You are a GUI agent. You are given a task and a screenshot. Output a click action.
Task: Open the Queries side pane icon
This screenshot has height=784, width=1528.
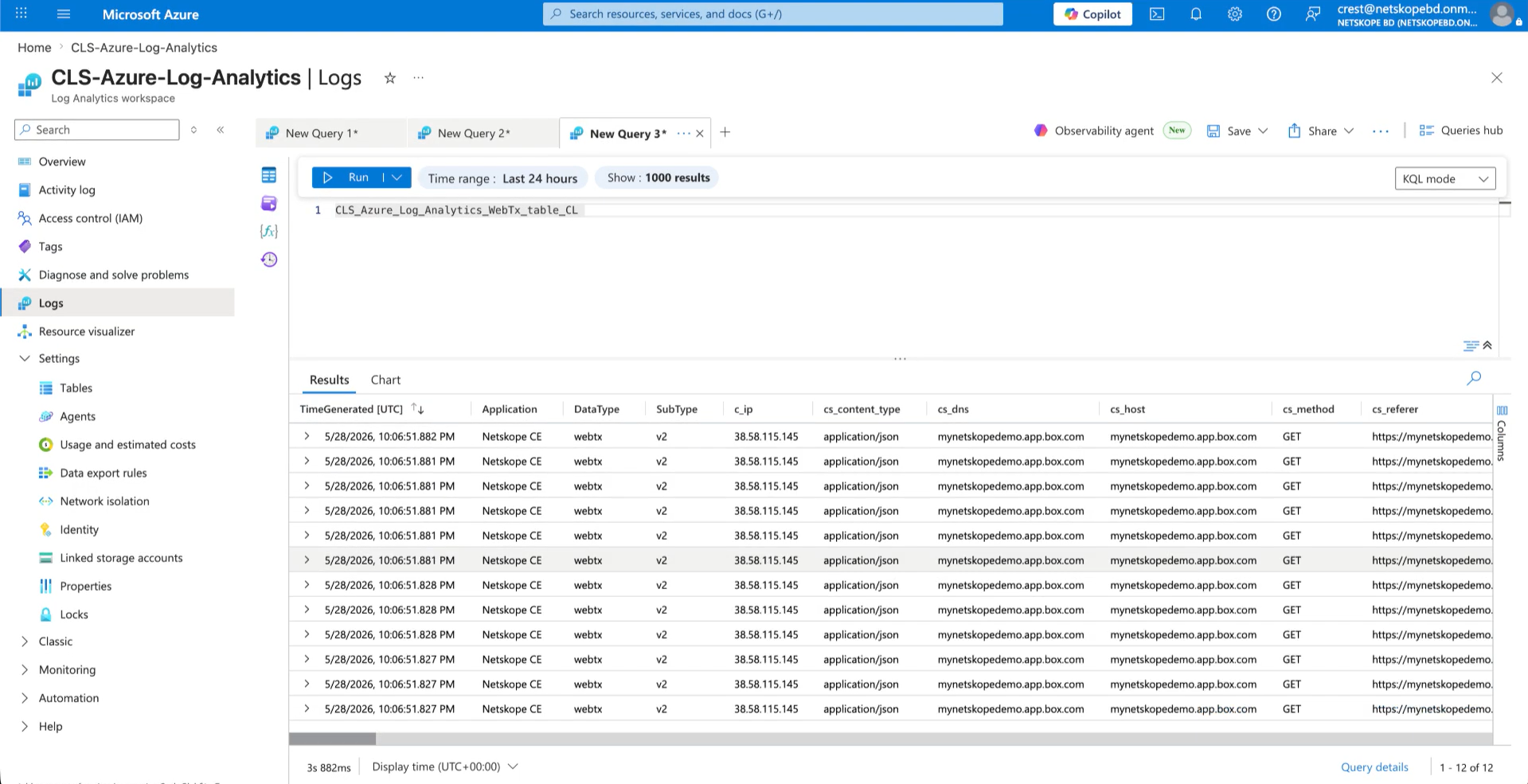[x=269, y=203]
